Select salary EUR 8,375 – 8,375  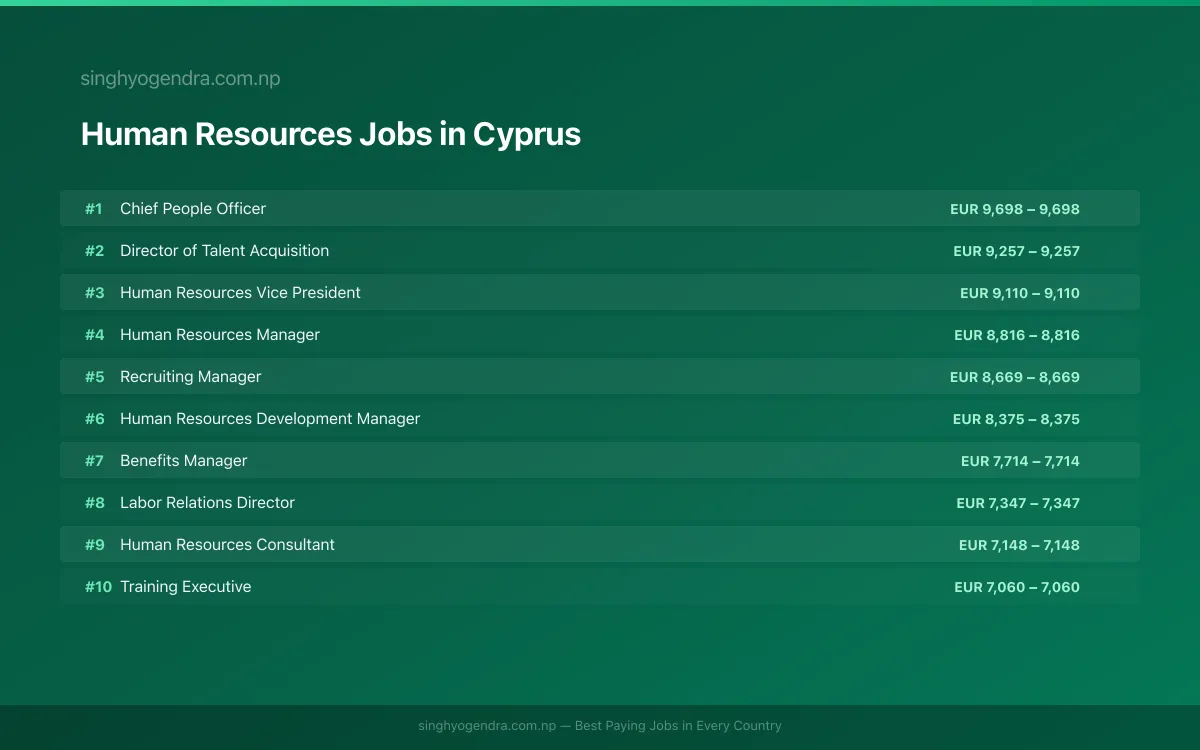(1016, 419)
